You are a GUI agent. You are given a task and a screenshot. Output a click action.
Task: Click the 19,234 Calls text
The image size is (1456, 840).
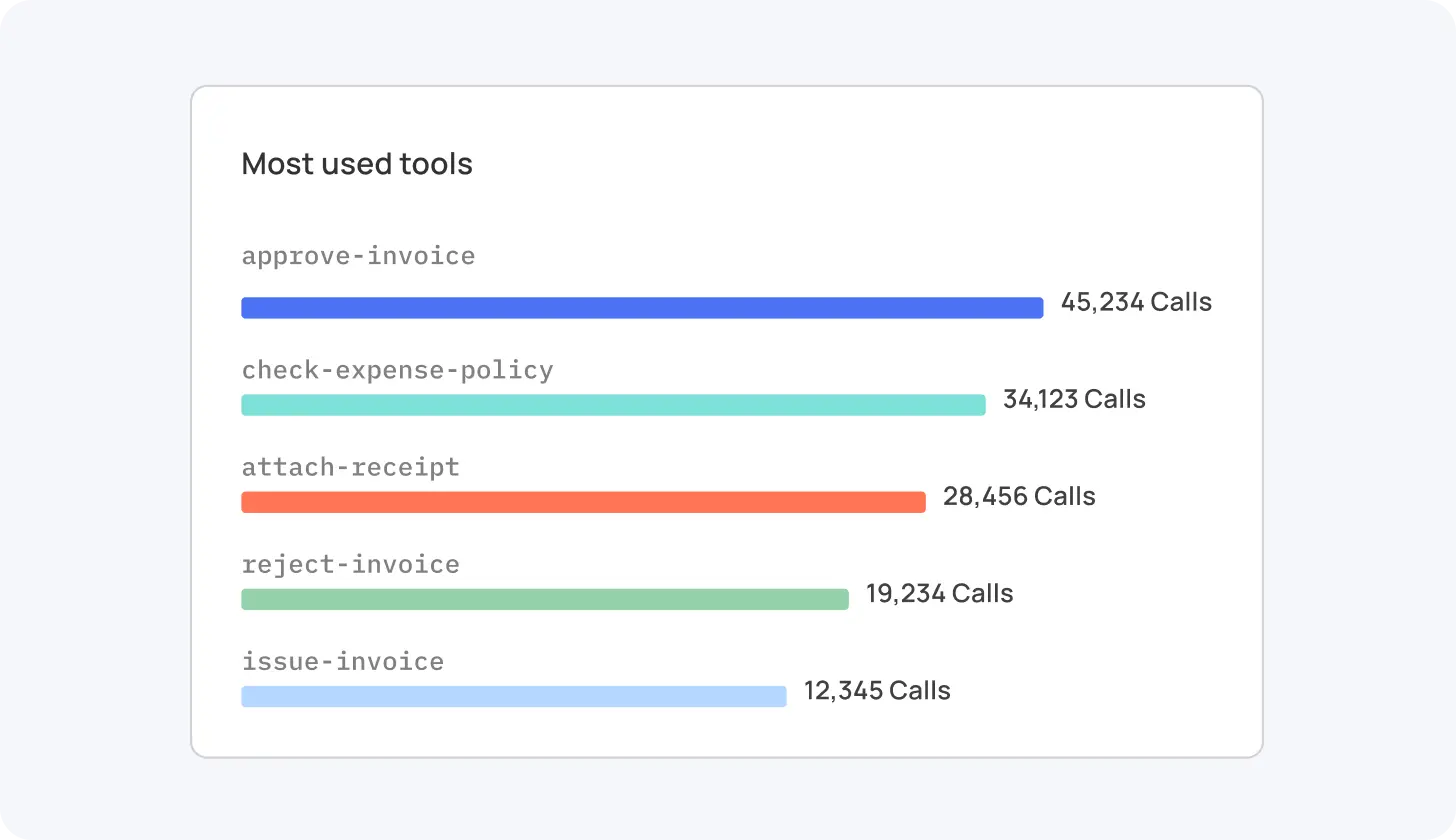click(x=939, y=593)
